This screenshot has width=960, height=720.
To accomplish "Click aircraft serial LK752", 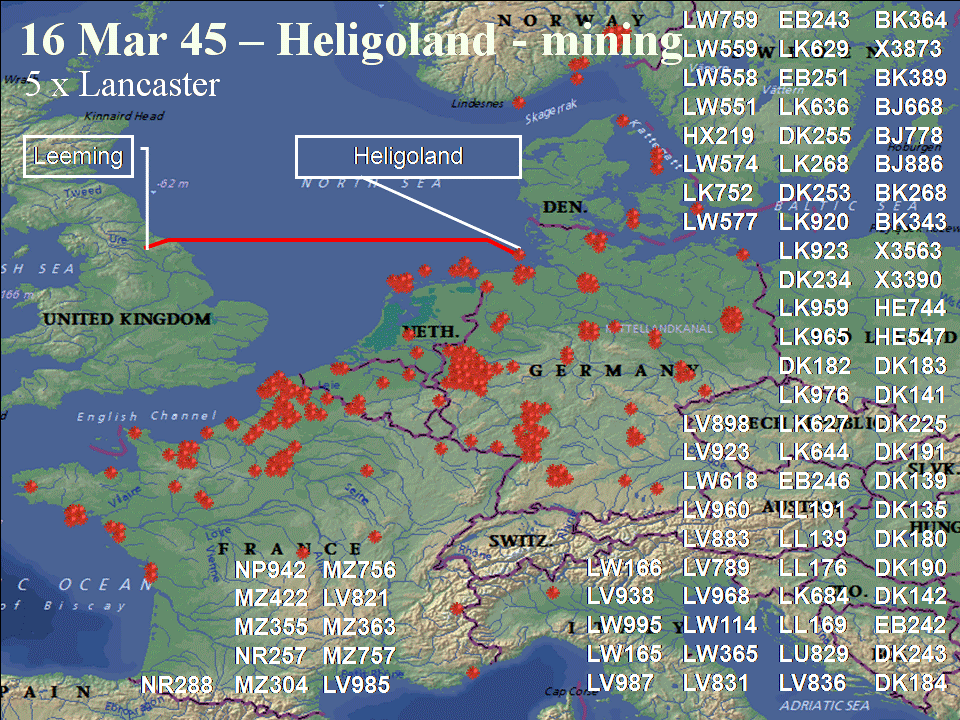I will 718,193.
